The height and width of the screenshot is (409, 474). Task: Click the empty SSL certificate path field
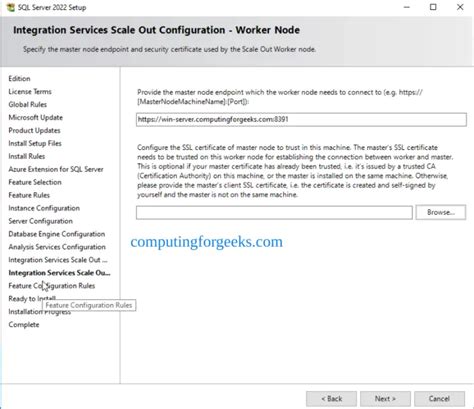274,212
